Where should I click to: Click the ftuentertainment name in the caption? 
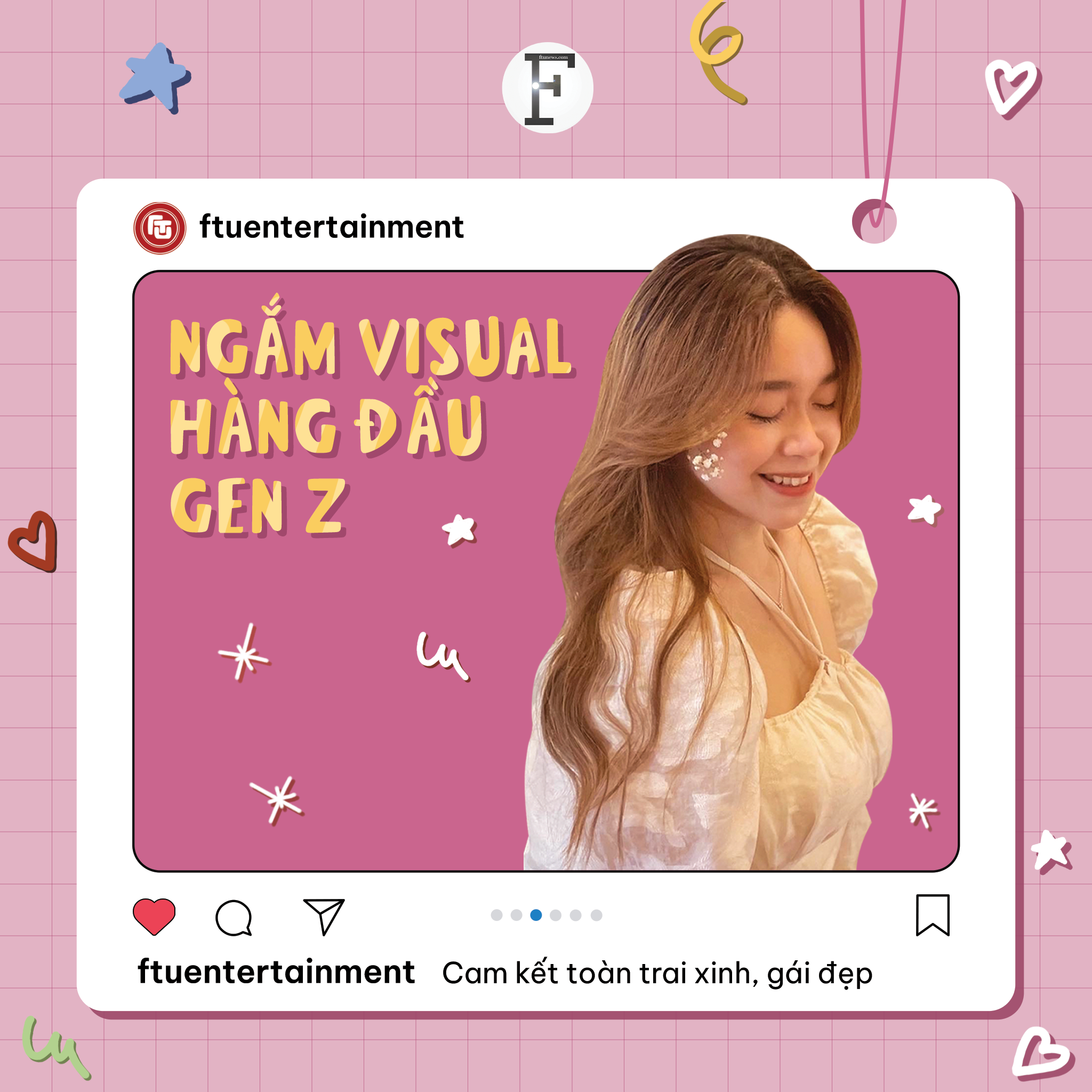pyautogui.click(x=276, y=972)
